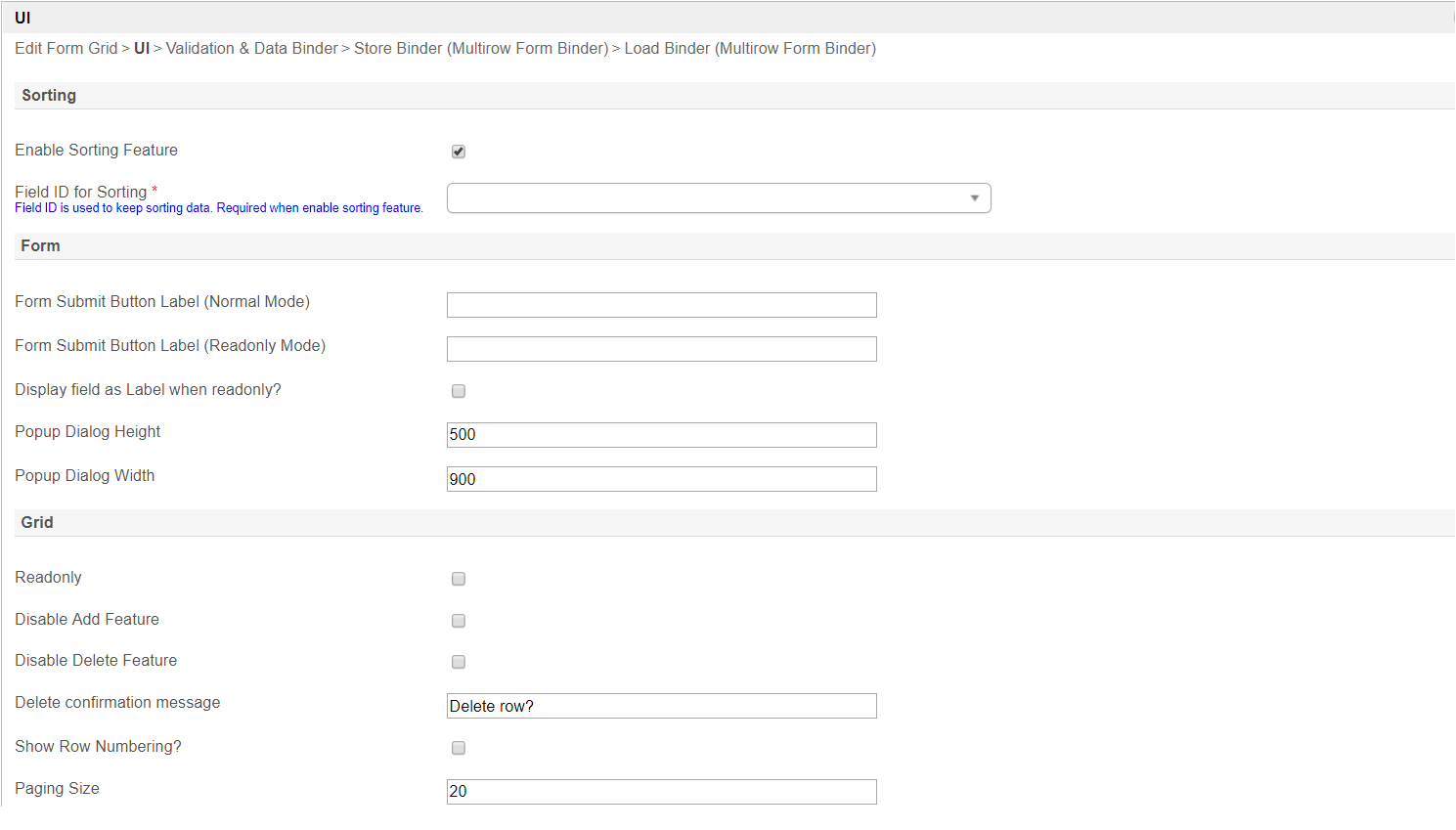Click the Form Submit Button Label (Readonly Mode) field
The width and height of the screenshot is (1456, 830).
pyautogui.click(x=661, y=349)
